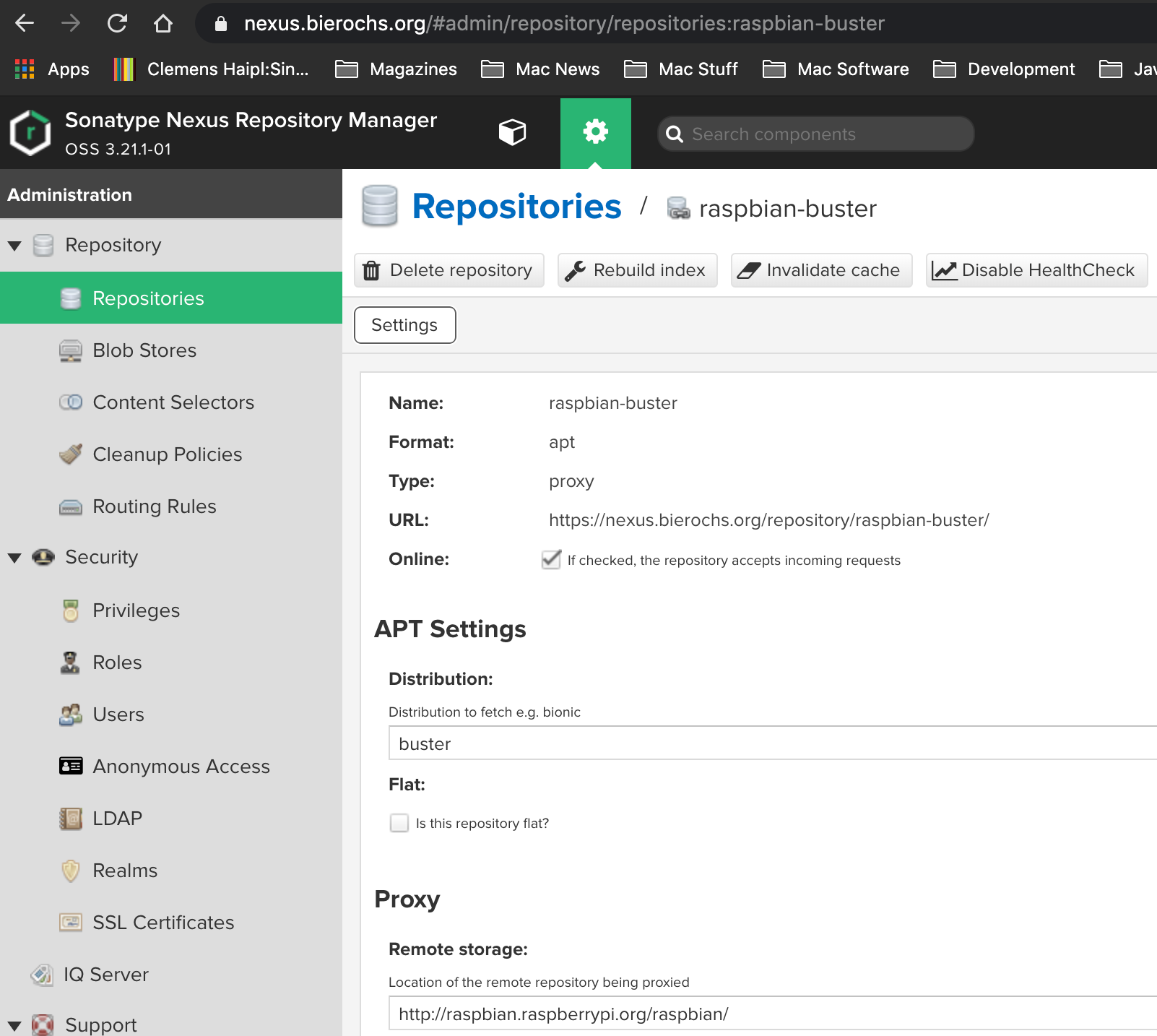
Task: Select the Settings tab
Action: click(405, 325)
